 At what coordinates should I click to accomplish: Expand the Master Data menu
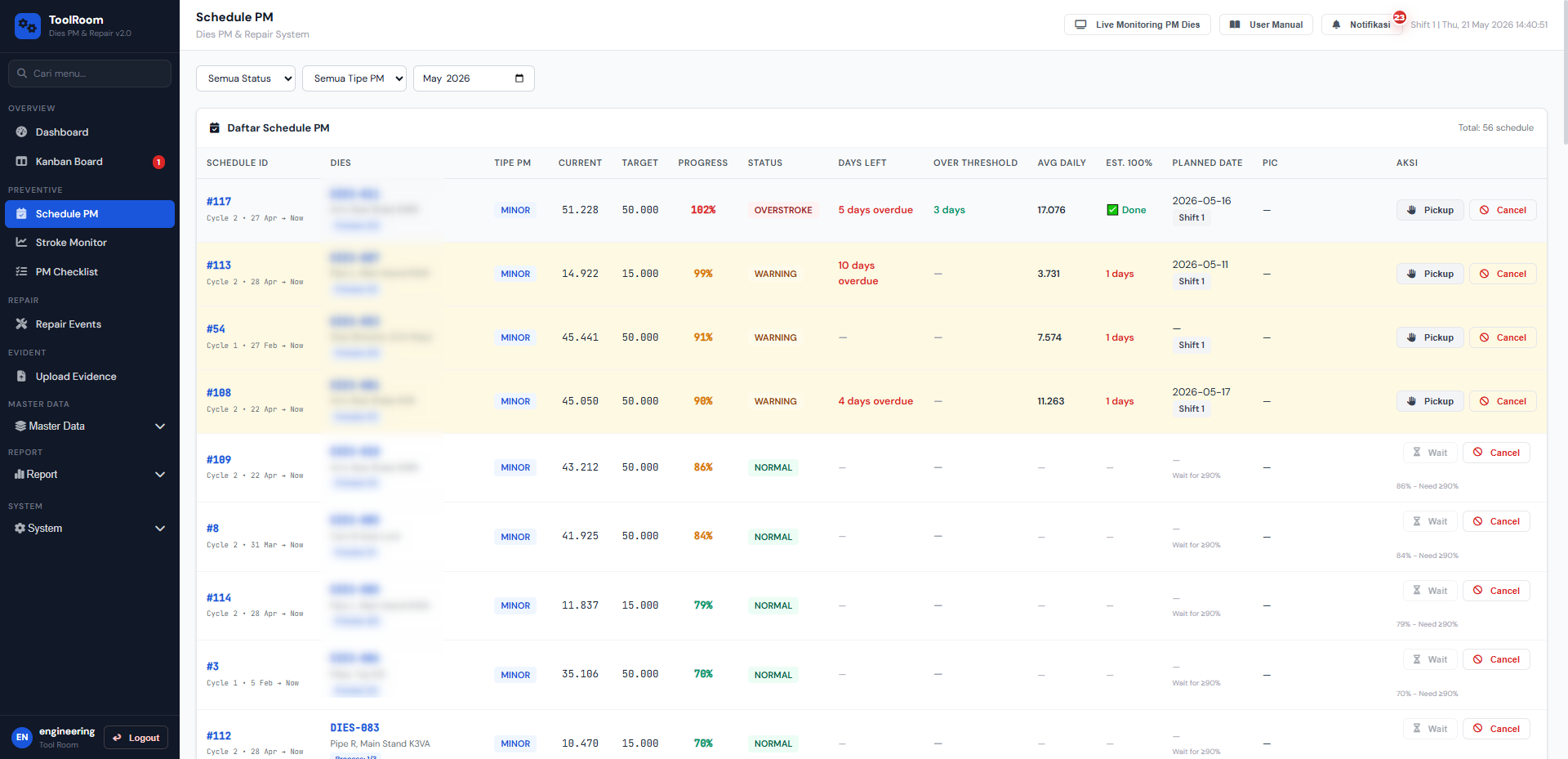[x=90, y=426]
